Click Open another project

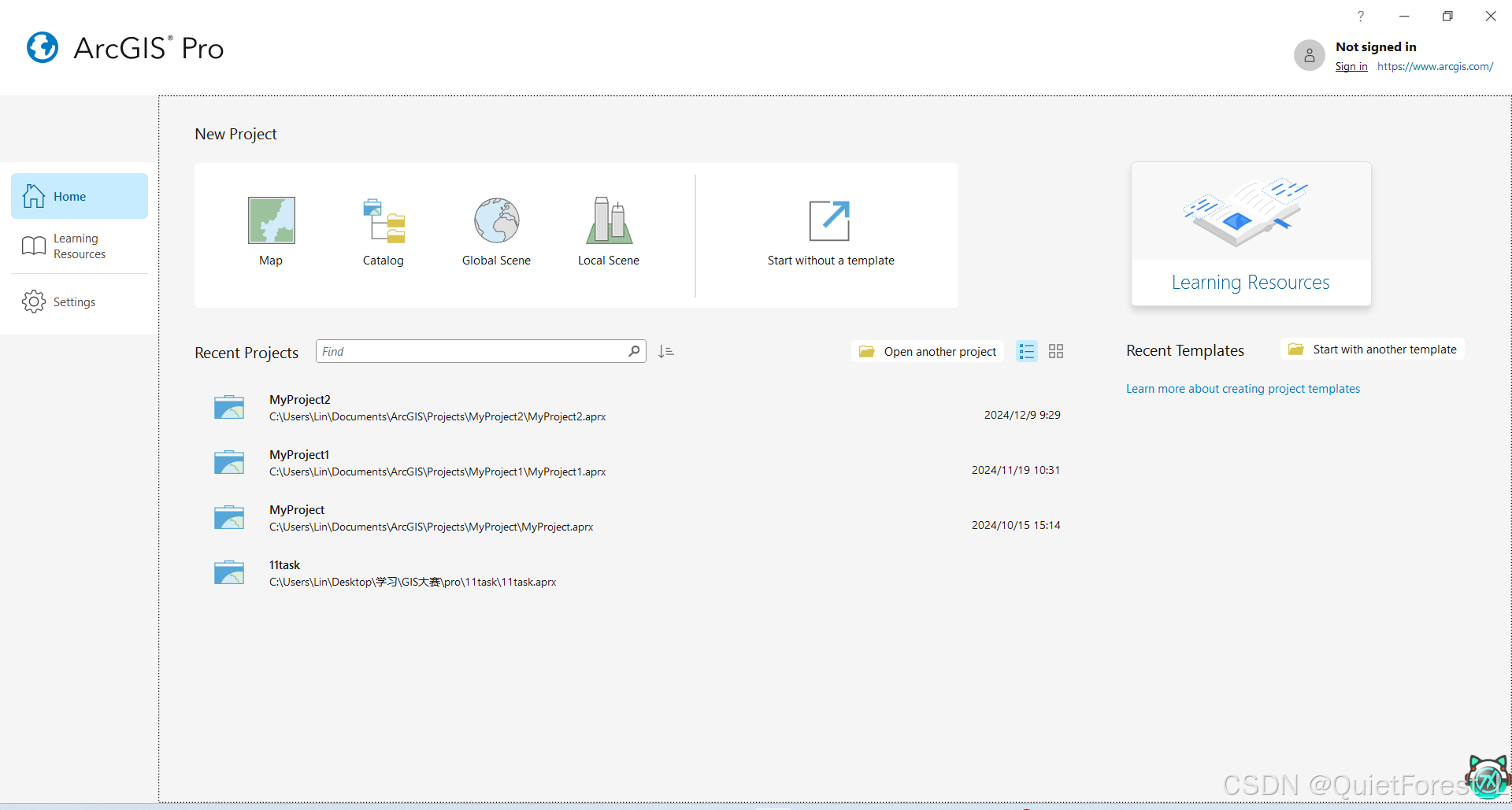[x=928, y=351]
